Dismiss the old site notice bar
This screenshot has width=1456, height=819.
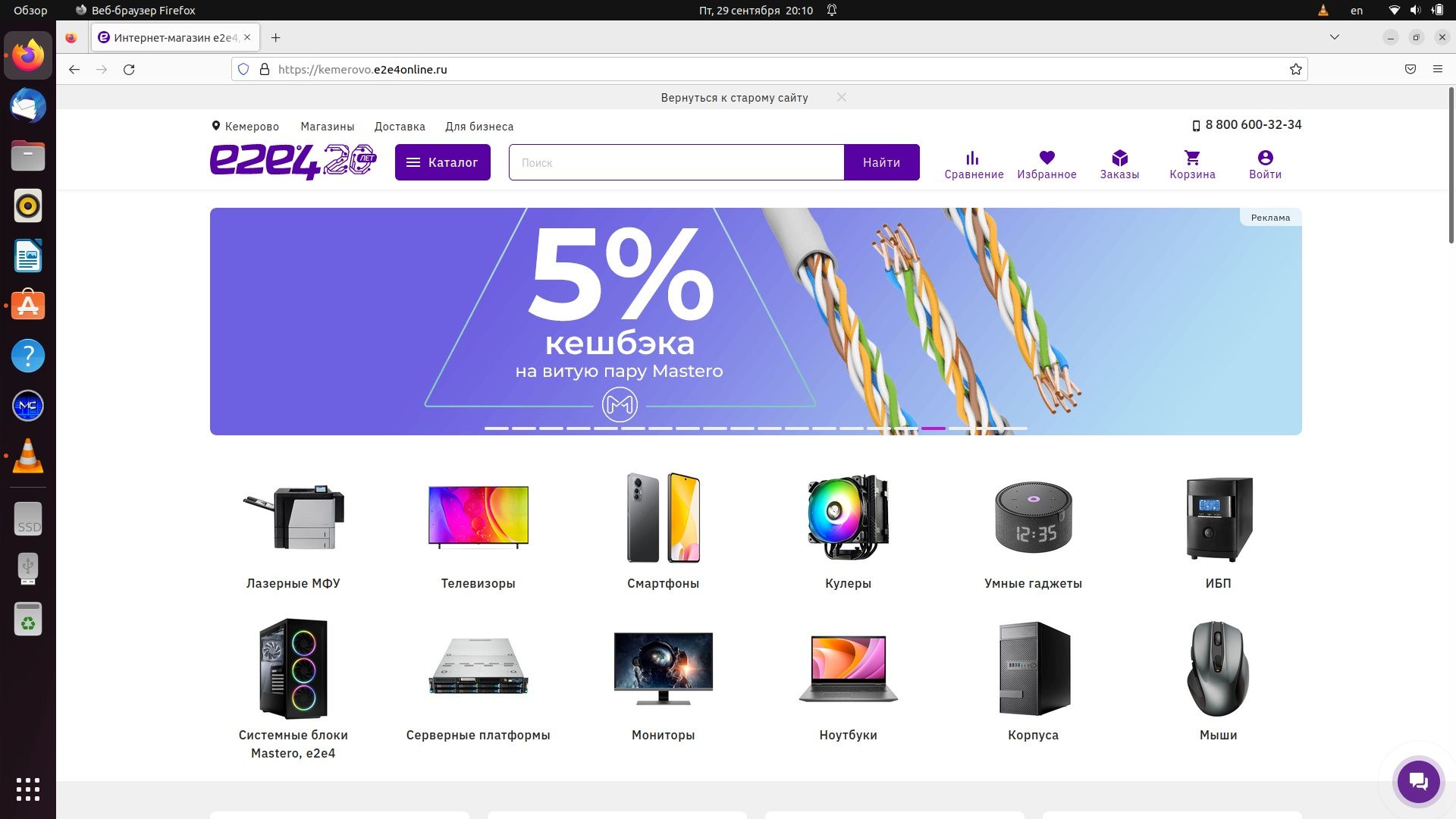842,97
